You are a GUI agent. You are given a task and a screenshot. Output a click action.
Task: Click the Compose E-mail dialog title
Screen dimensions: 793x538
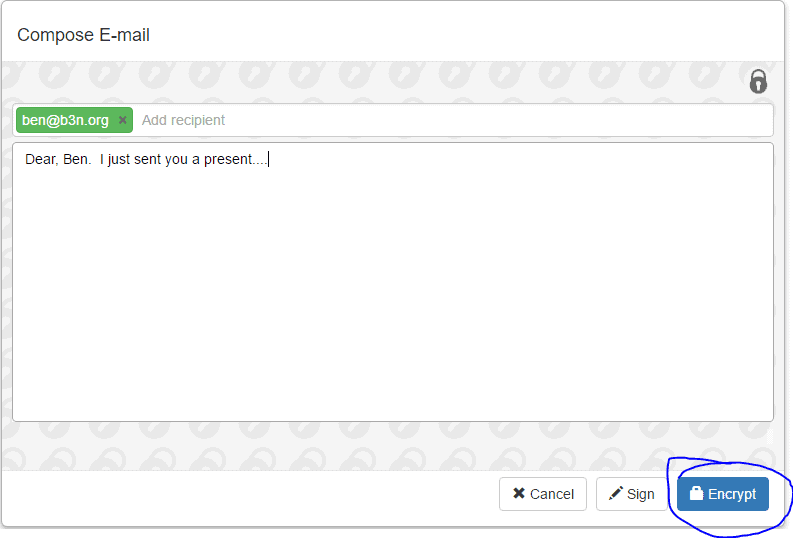pos(83,35)
